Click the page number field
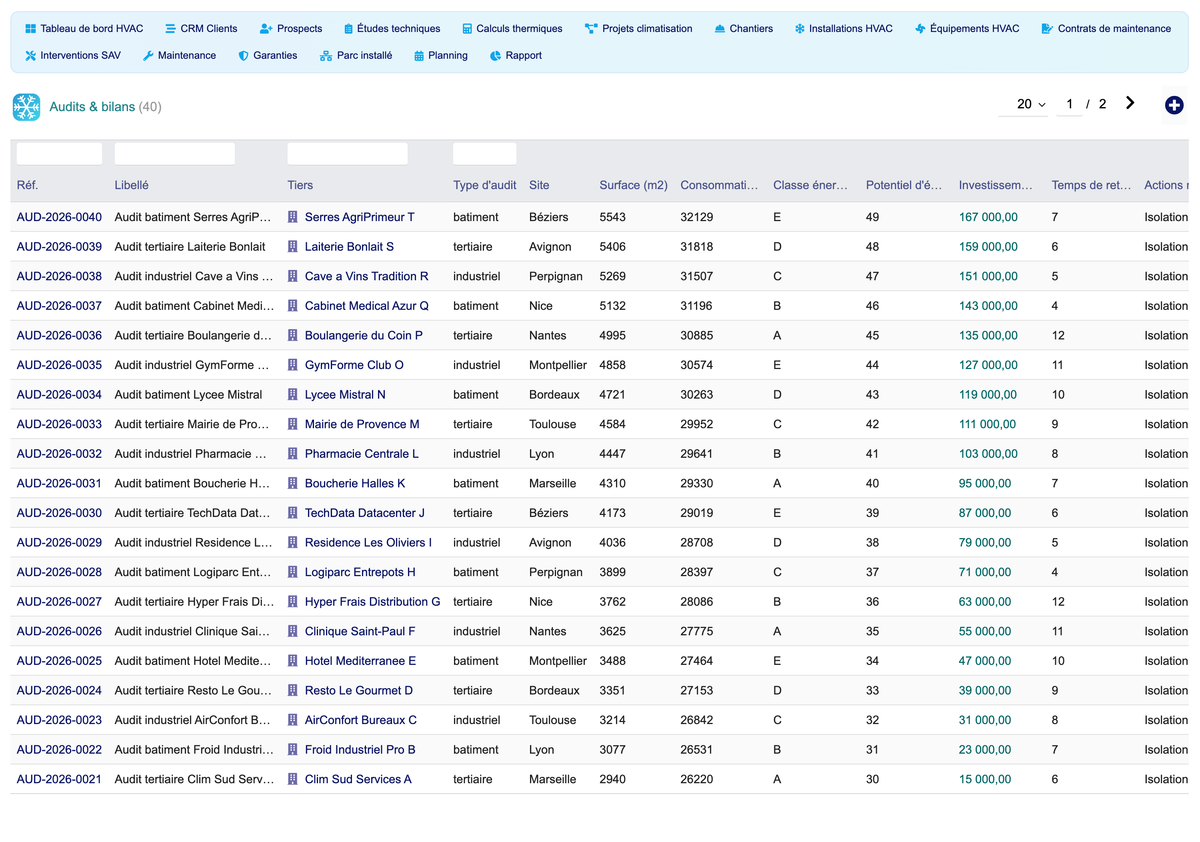This screenshot has height=842, width=1200. click(1069, 104)
